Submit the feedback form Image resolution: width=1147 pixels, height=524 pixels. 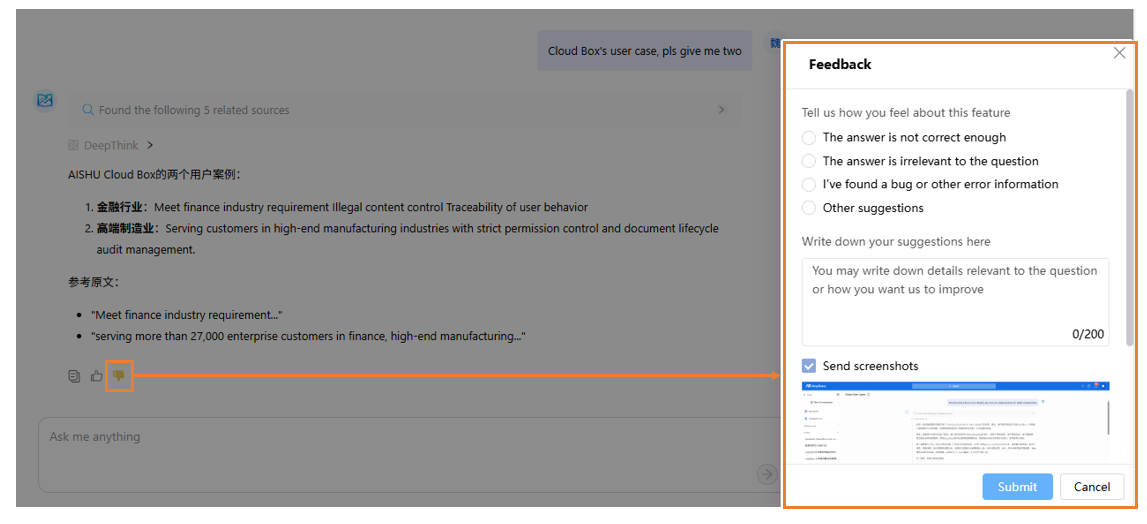click(x=1017, y=487)
